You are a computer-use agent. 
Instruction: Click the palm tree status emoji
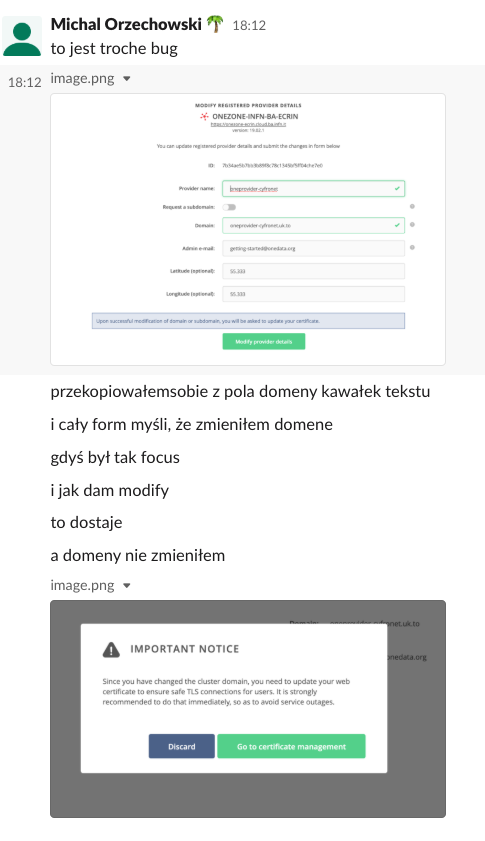point(215,24)
